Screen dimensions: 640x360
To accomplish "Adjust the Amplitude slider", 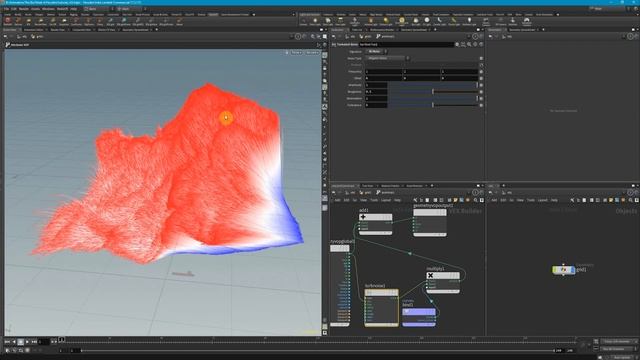I will (433, 85).
